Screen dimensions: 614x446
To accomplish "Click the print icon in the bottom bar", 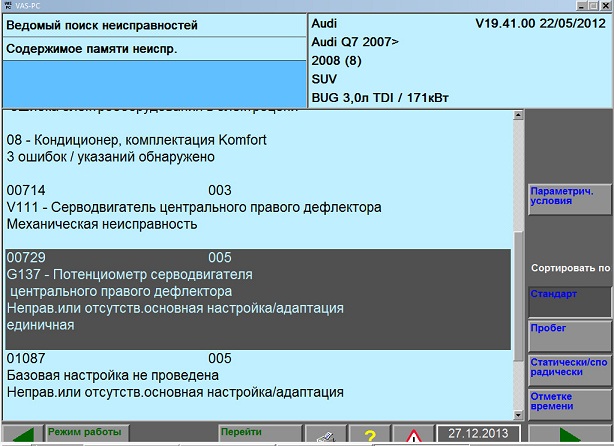I will (x=326, y=435).
